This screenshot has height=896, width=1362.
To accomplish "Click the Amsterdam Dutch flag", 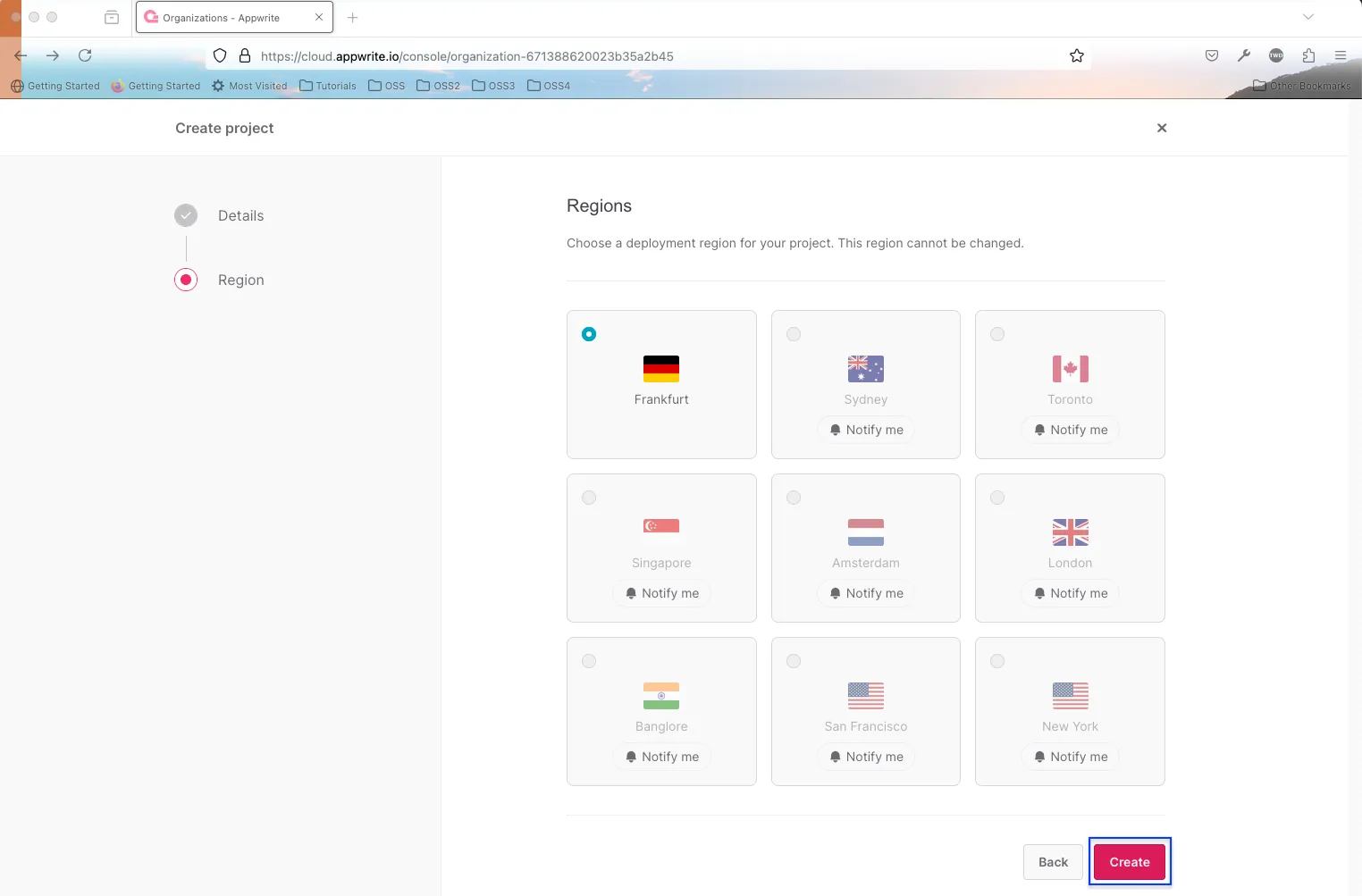I will click(x=866, y=532).
